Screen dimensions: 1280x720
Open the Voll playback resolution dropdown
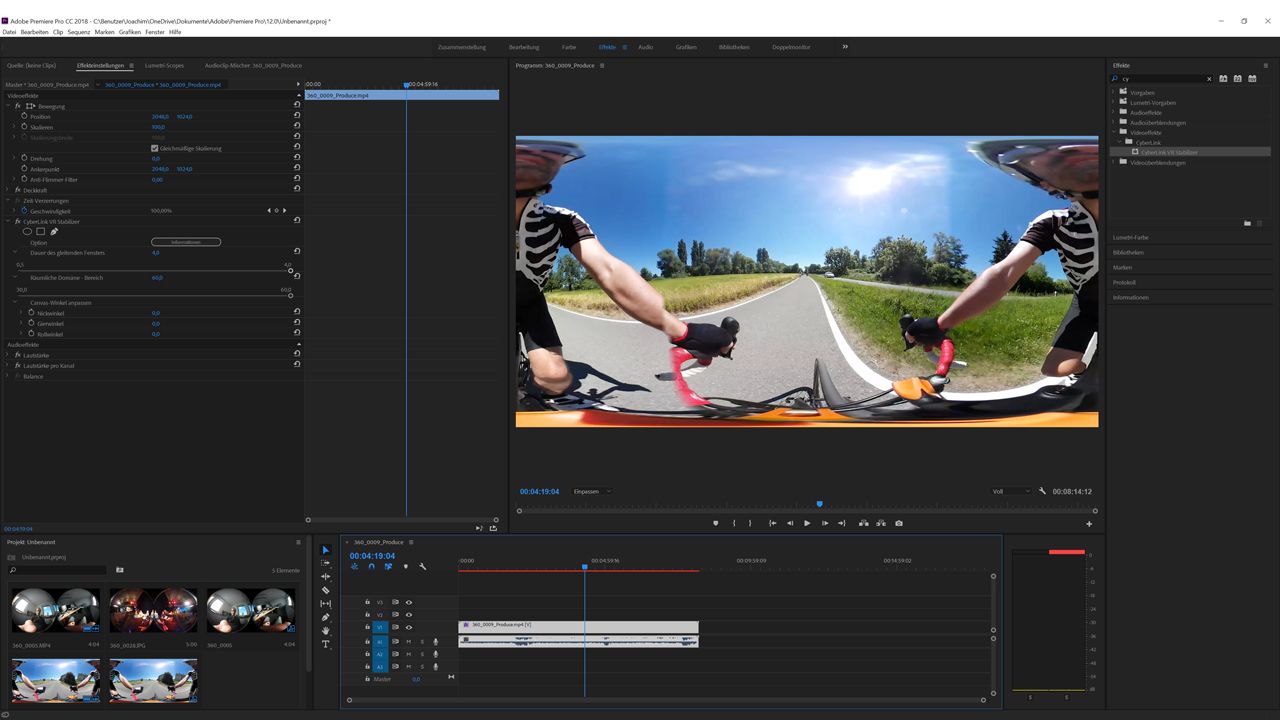click(x=1010, y=491)
